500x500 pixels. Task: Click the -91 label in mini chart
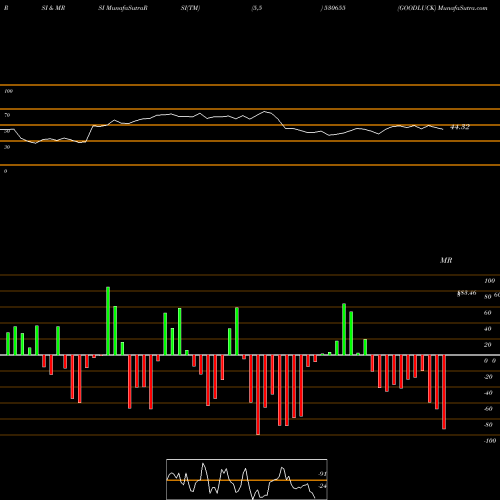322,474
